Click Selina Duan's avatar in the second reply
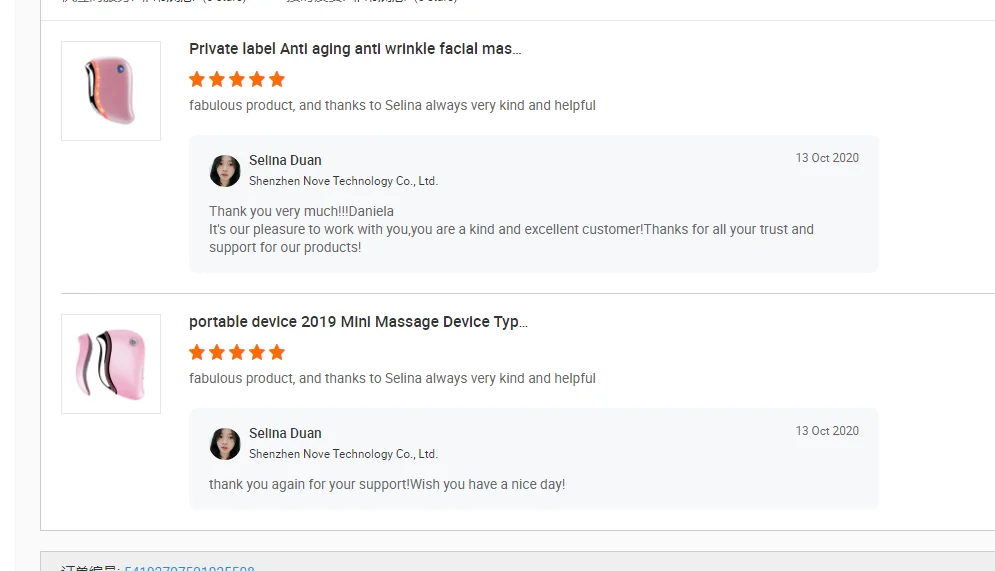The image size is (995, 571). click(x=225, y=444)
